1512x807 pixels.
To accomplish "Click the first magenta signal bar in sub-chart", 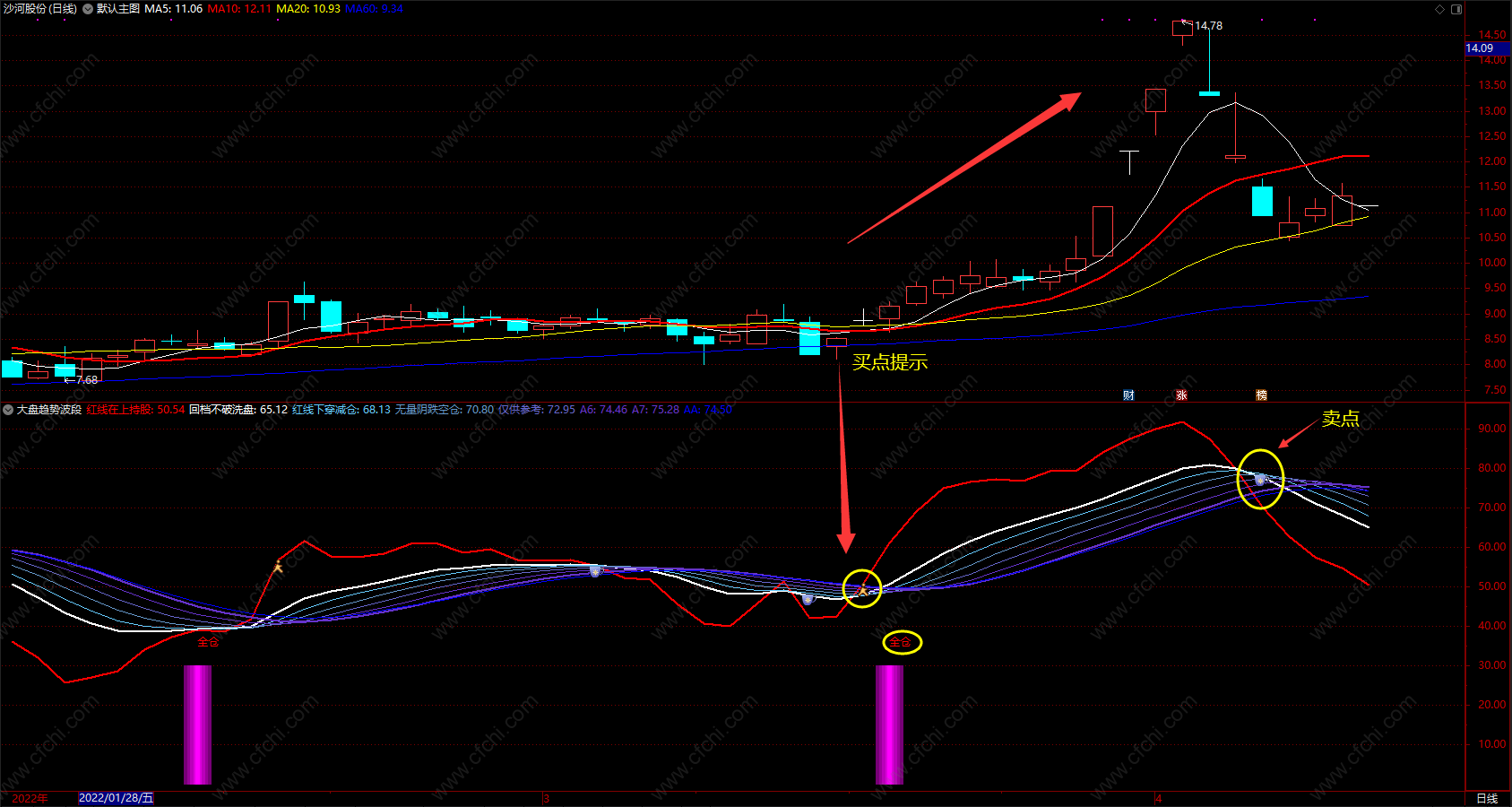I will [197, 725].
